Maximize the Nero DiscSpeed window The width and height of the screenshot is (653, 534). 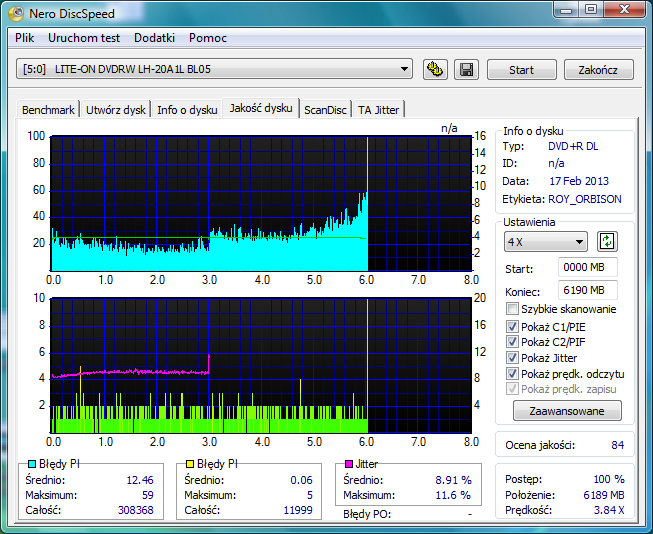[x=591, y=10]
